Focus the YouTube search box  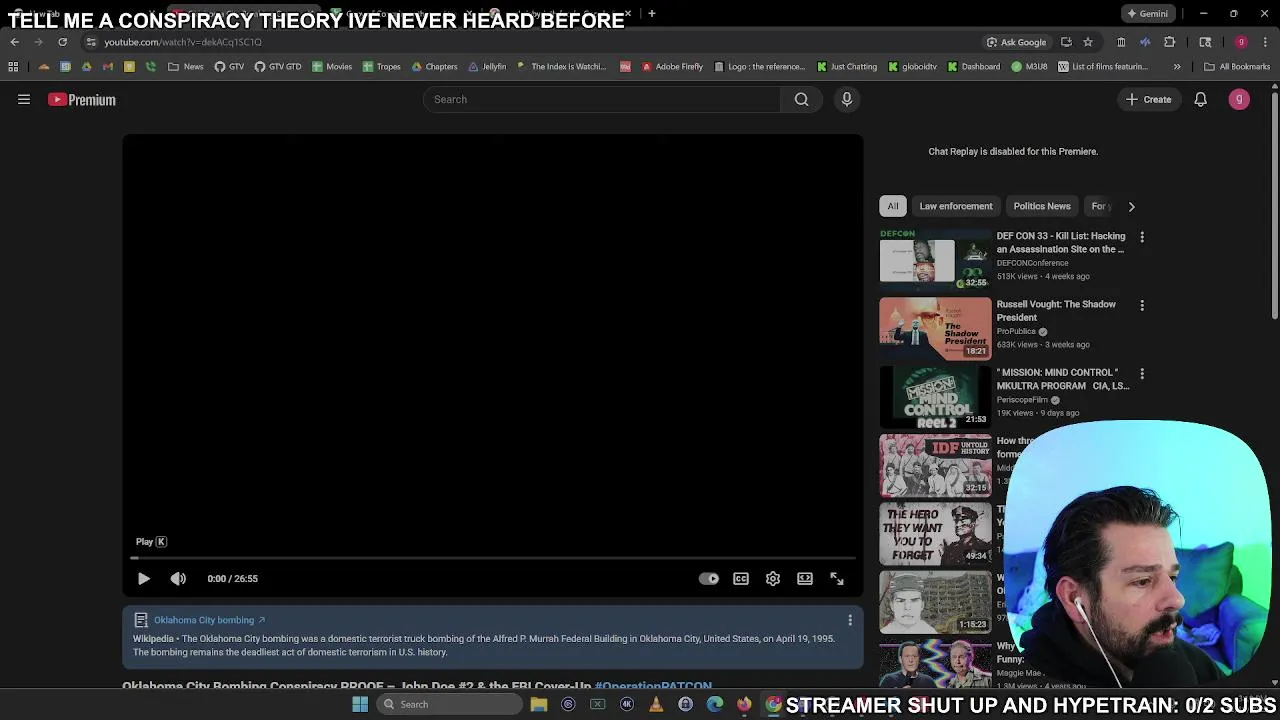[602, 99]
